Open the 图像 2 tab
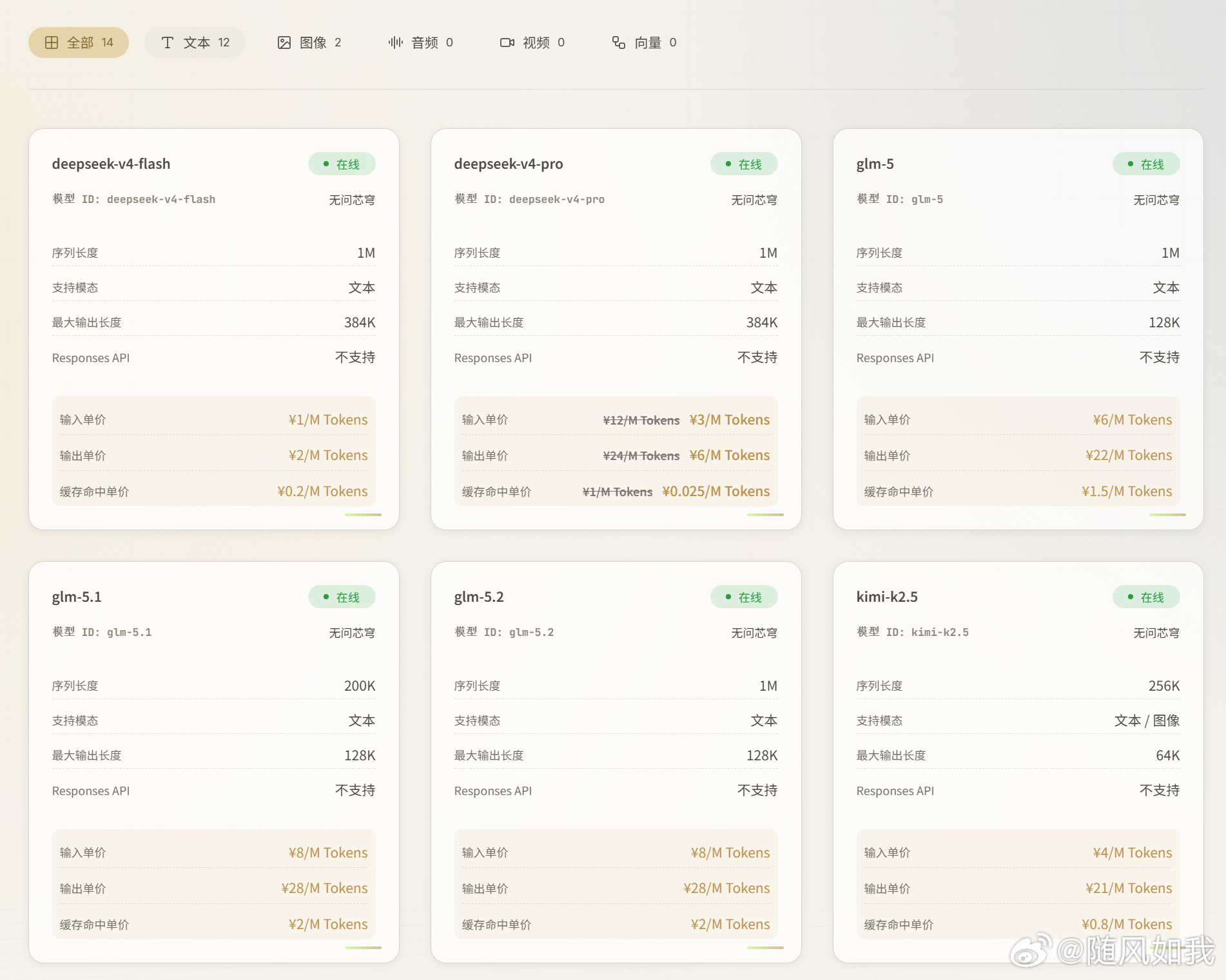Viewport: 1226px width, 980px height. [x=309, y=43]
